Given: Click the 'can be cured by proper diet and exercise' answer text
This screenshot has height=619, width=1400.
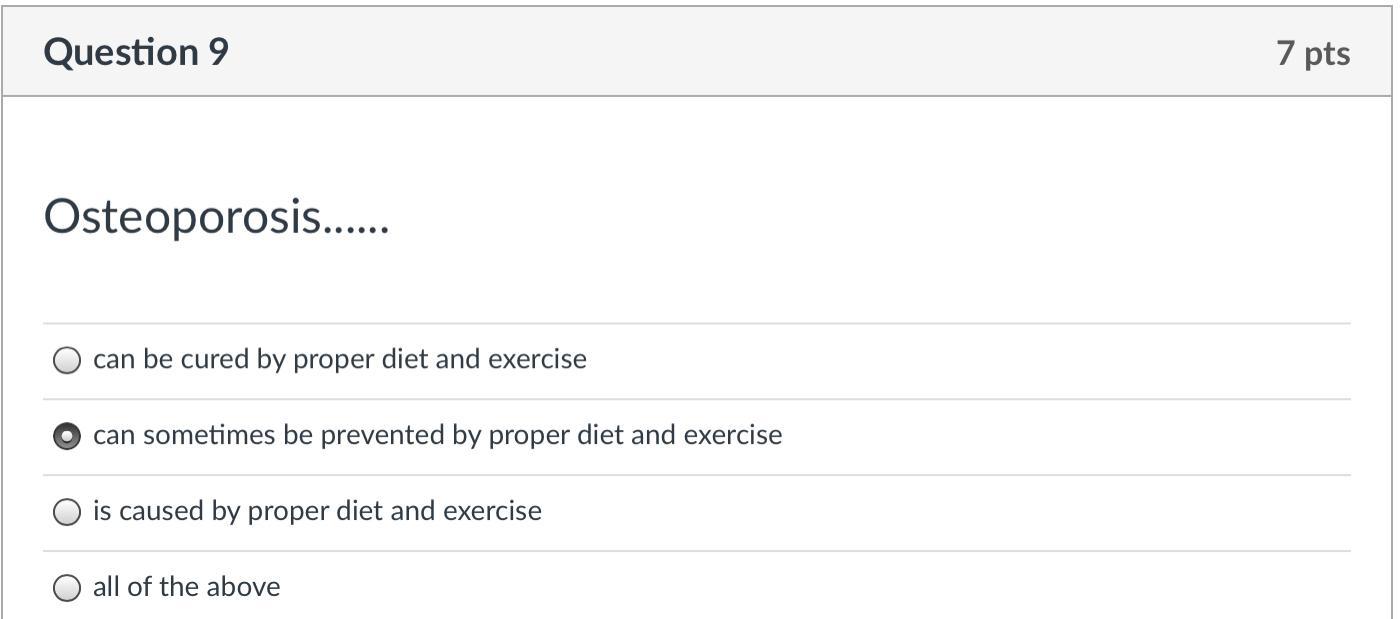Looking at the screenshot, I should (339, 359).
